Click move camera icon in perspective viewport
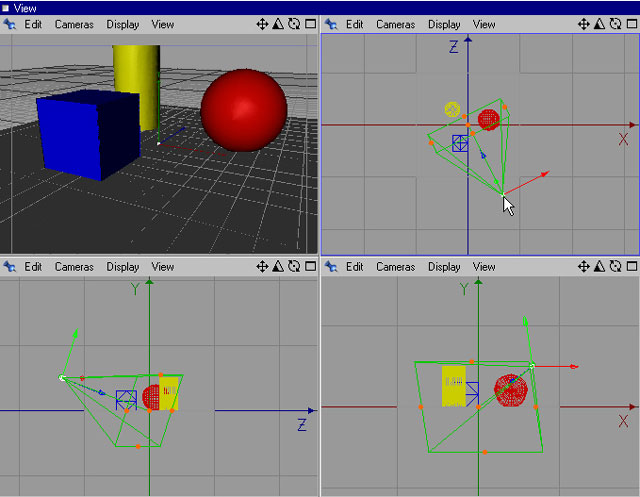Screen dimensions: 640x497 click(262, 24)
